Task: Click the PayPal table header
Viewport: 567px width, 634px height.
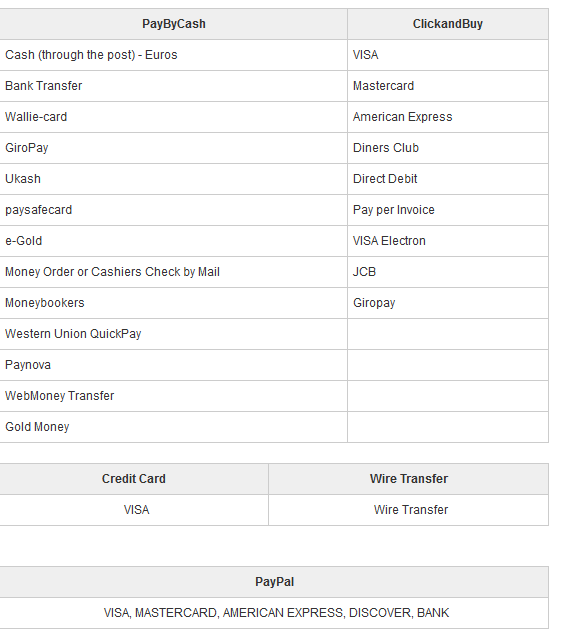Action: point(274,582)
